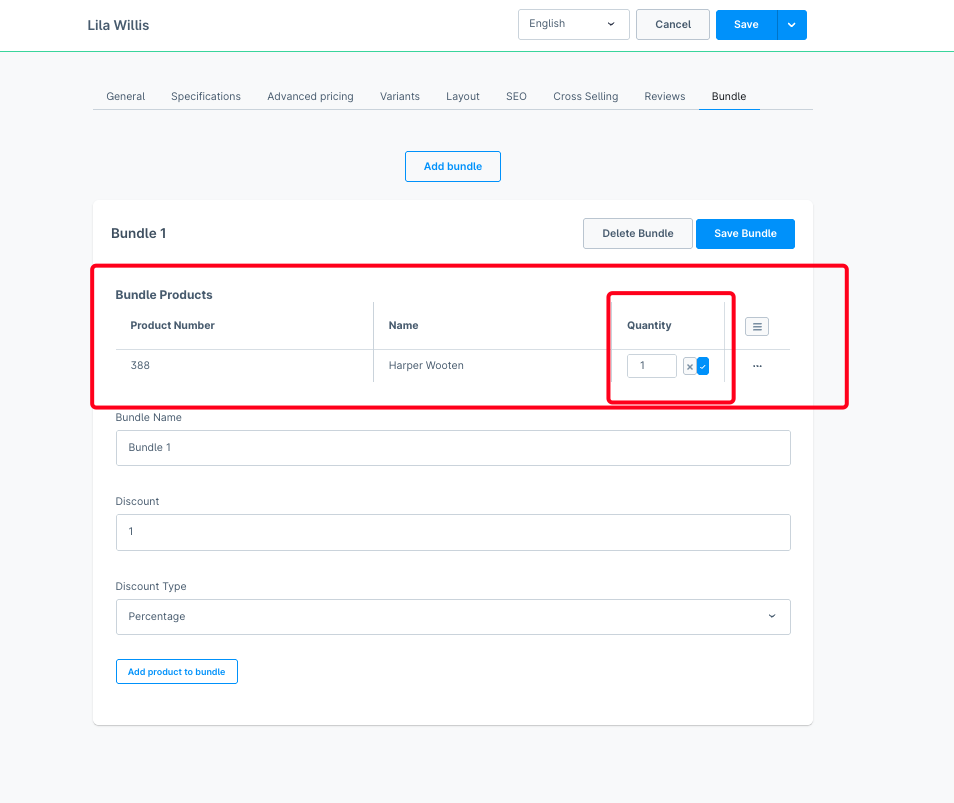Click the blue Save Bundle button
Viewport: 954px width, 803px height.
point(745,234)
